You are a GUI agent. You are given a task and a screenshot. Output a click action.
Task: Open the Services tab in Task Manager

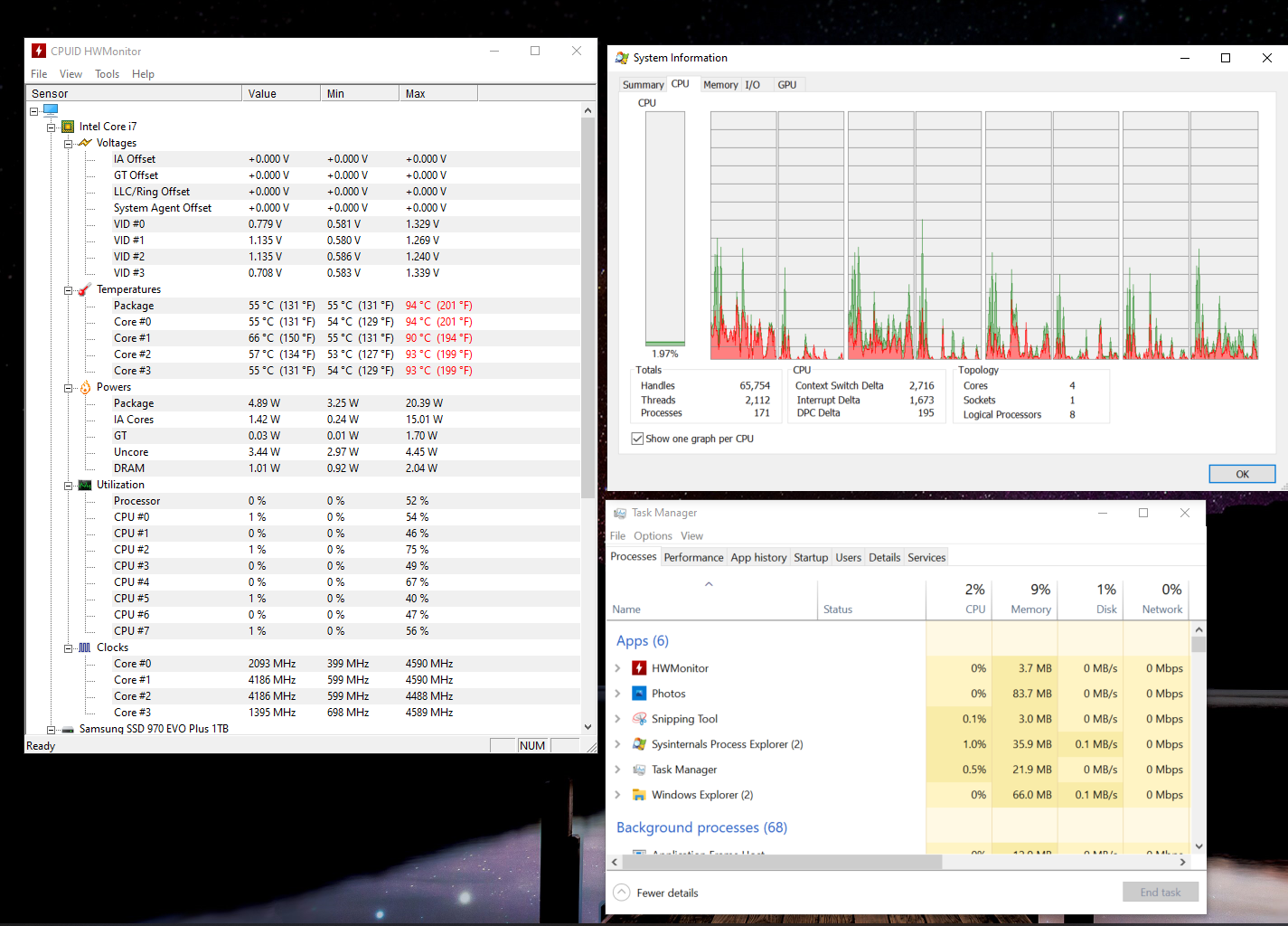pos(926,557)
